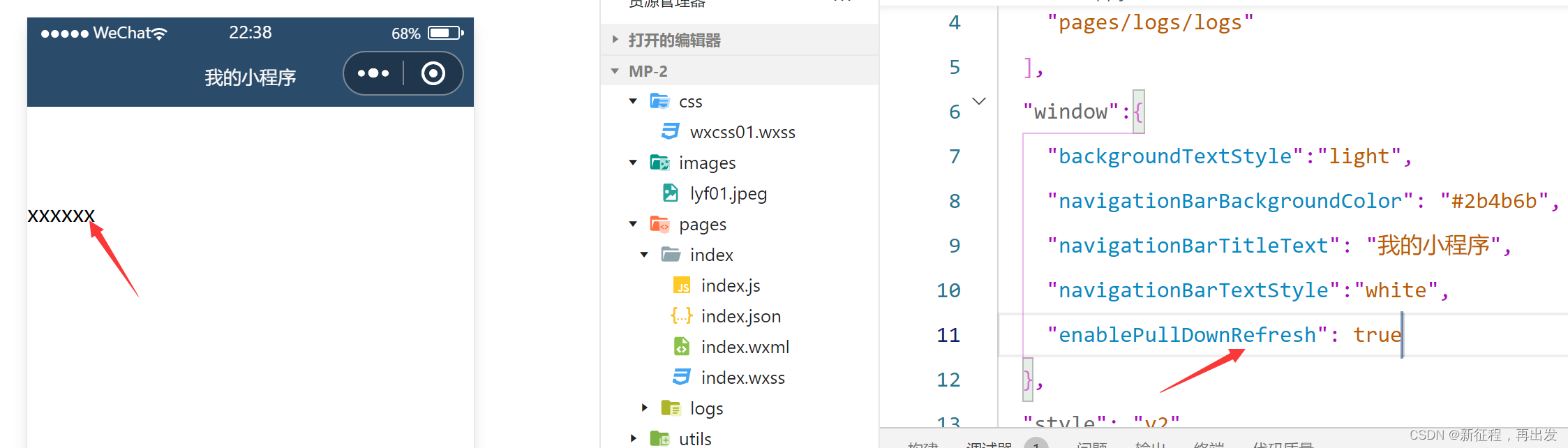Click the "light" value on line 7
The image size is (1568, 448).
(1359, 156)
